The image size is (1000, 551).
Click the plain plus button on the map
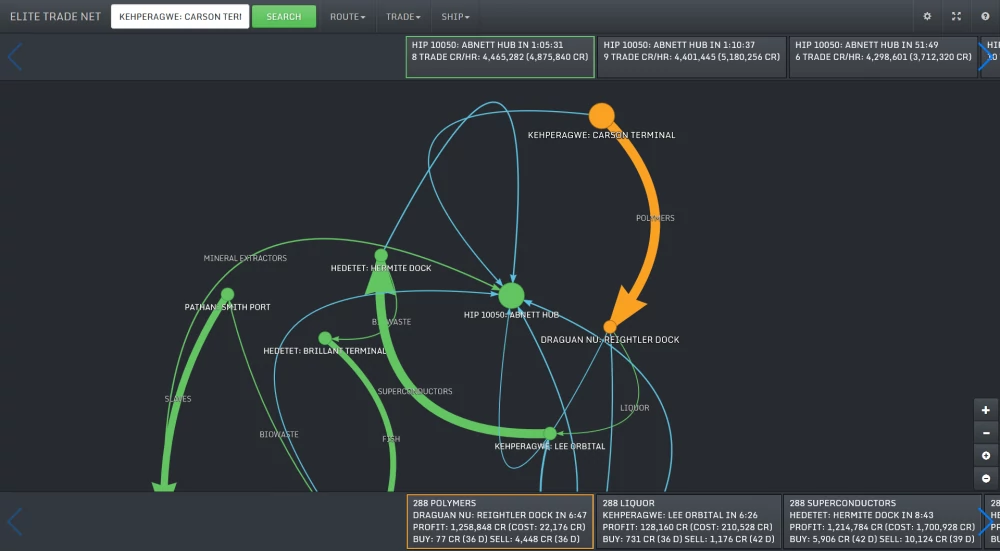pyautogui.click(x=986, y=410)
